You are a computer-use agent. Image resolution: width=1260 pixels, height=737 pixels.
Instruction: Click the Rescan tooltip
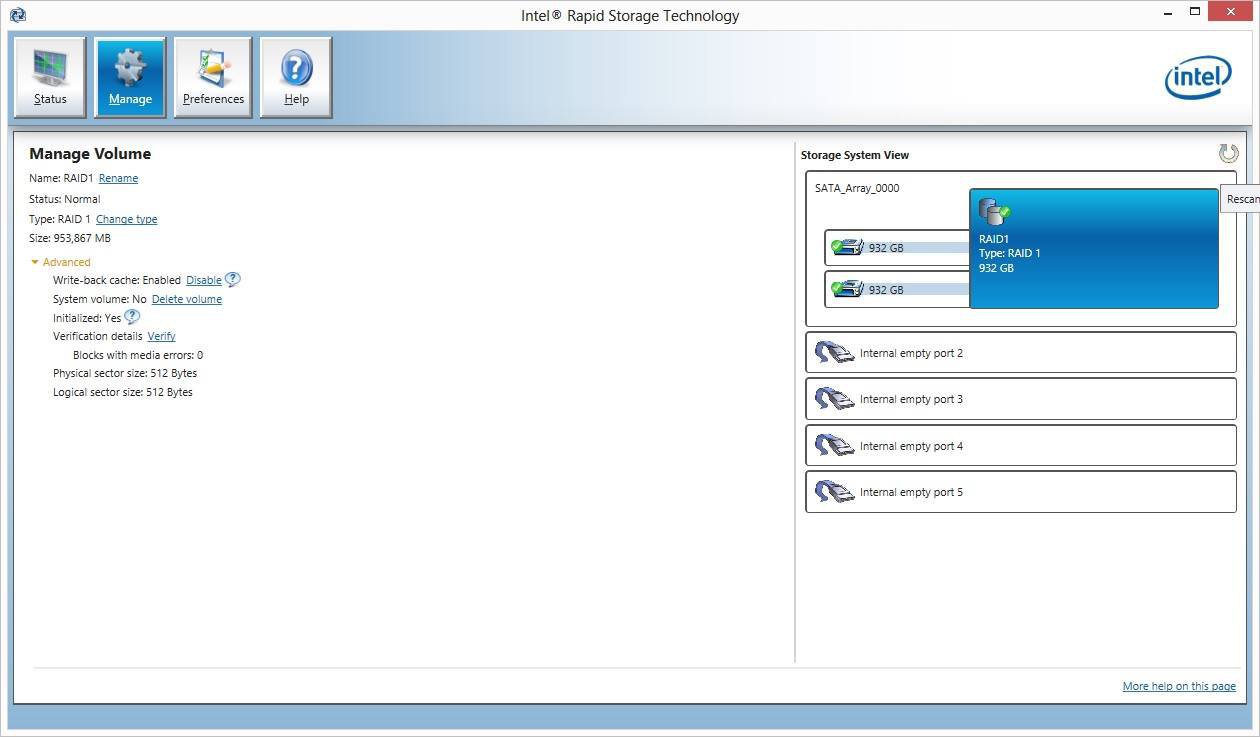click(1240, 199)
